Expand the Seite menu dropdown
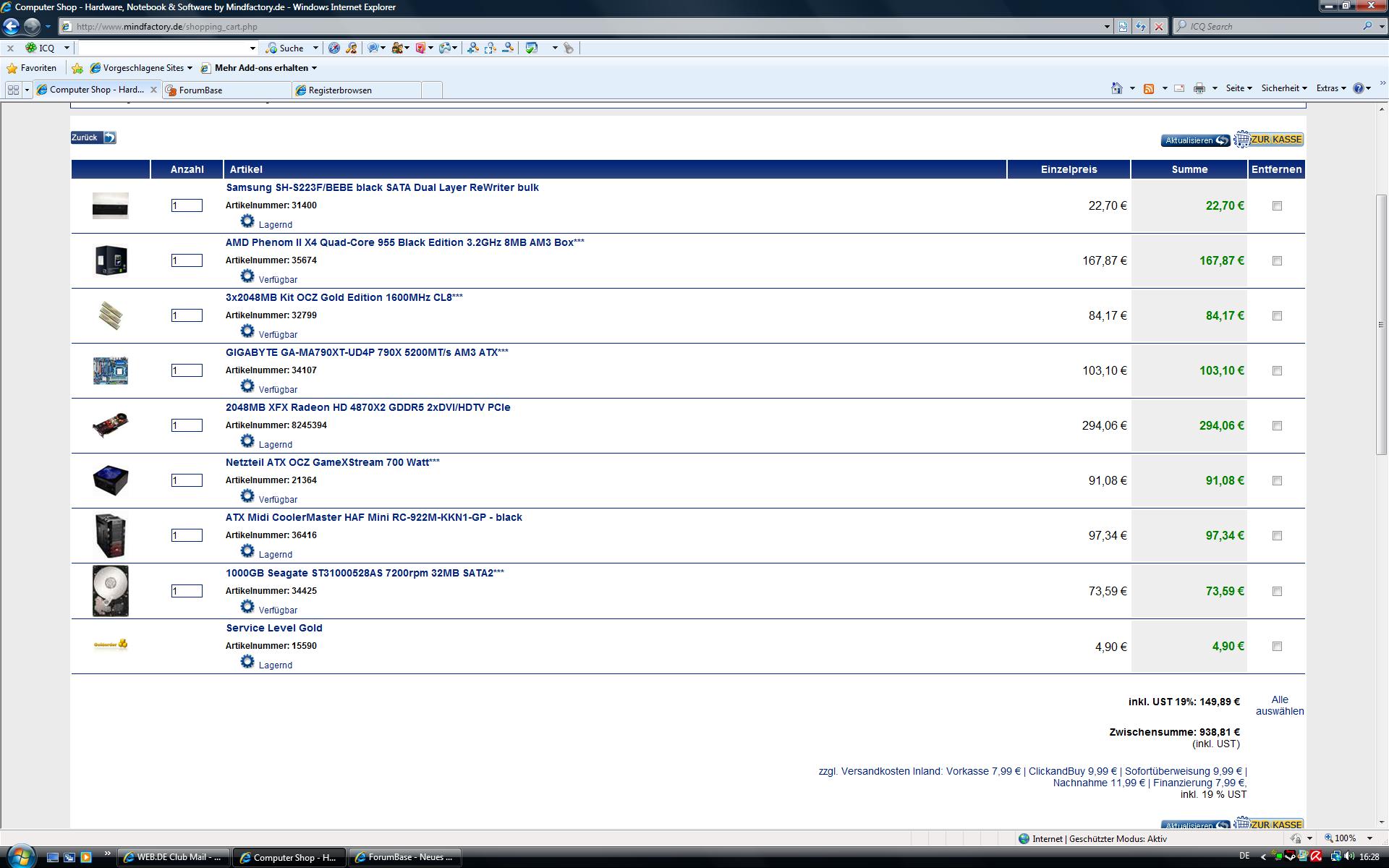Viewport: 1389px width, 868px height. tap(1239, 88)
